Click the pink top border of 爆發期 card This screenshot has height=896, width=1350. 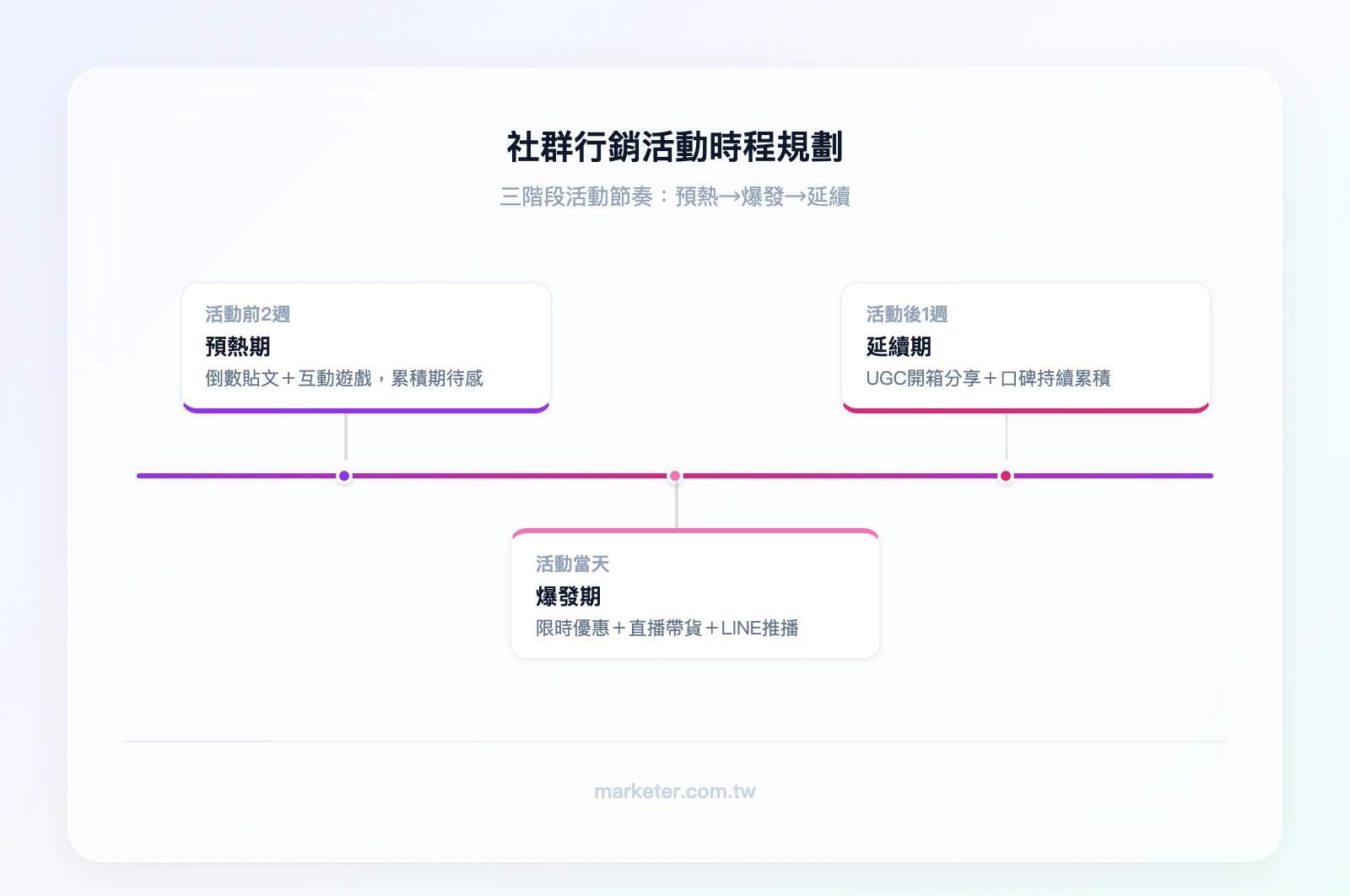(x=694, y=530)
